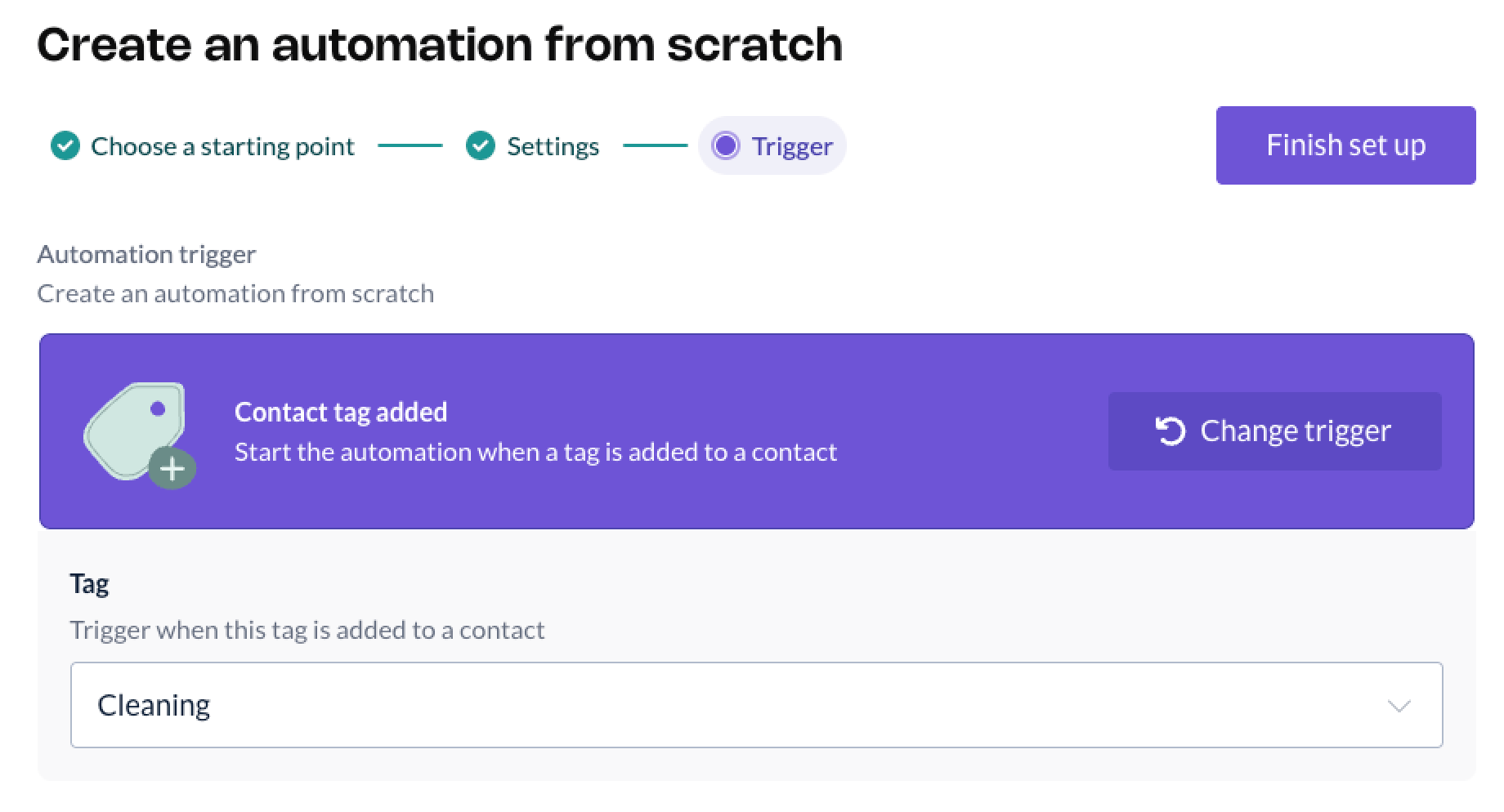Screen dimensions: 1504x812
Task: Click the green checkmark next to Settings
Action: click(x=481, y=146)
